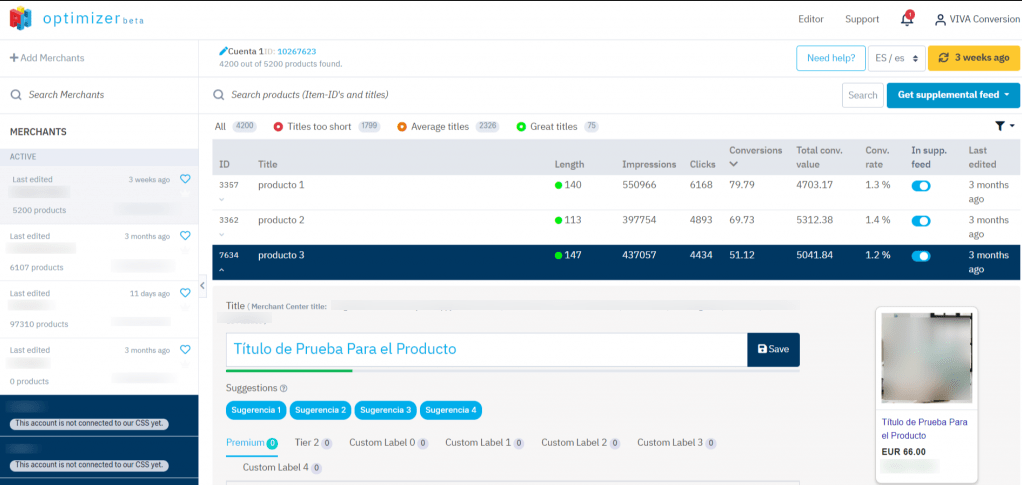Open account ID 10267623 link
The height and width of the screenshot is (485, 1022).
(x=297, y=51)
